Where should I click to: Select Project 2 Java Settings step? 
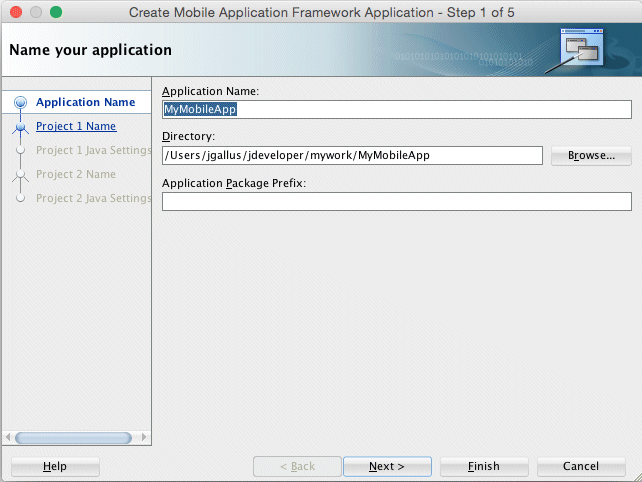(94, 198)
